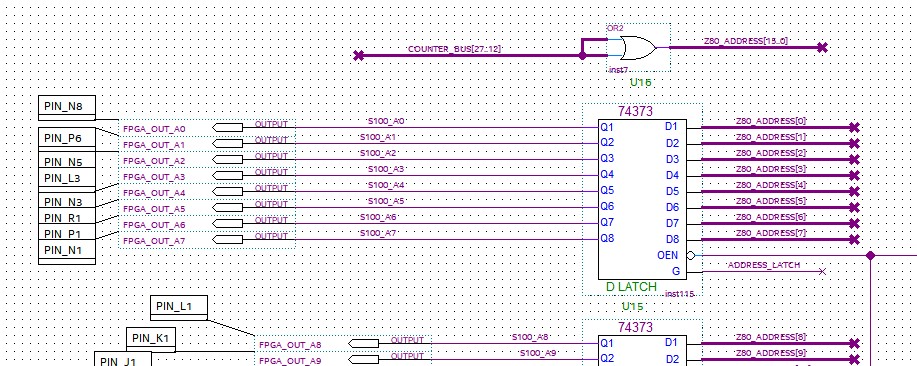This screenshot has width=917, height=366.
Task: Select the OR2 gate symbol
Action: click(637, 48)
